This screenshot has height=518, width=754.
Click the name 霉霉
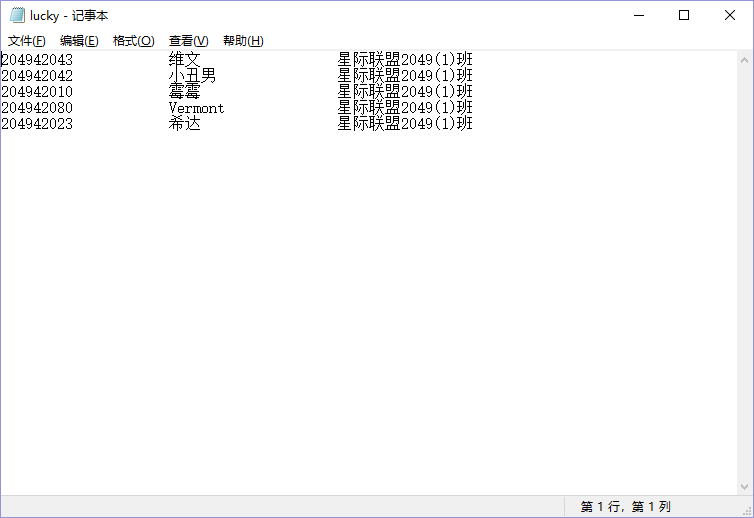(185, 91)
